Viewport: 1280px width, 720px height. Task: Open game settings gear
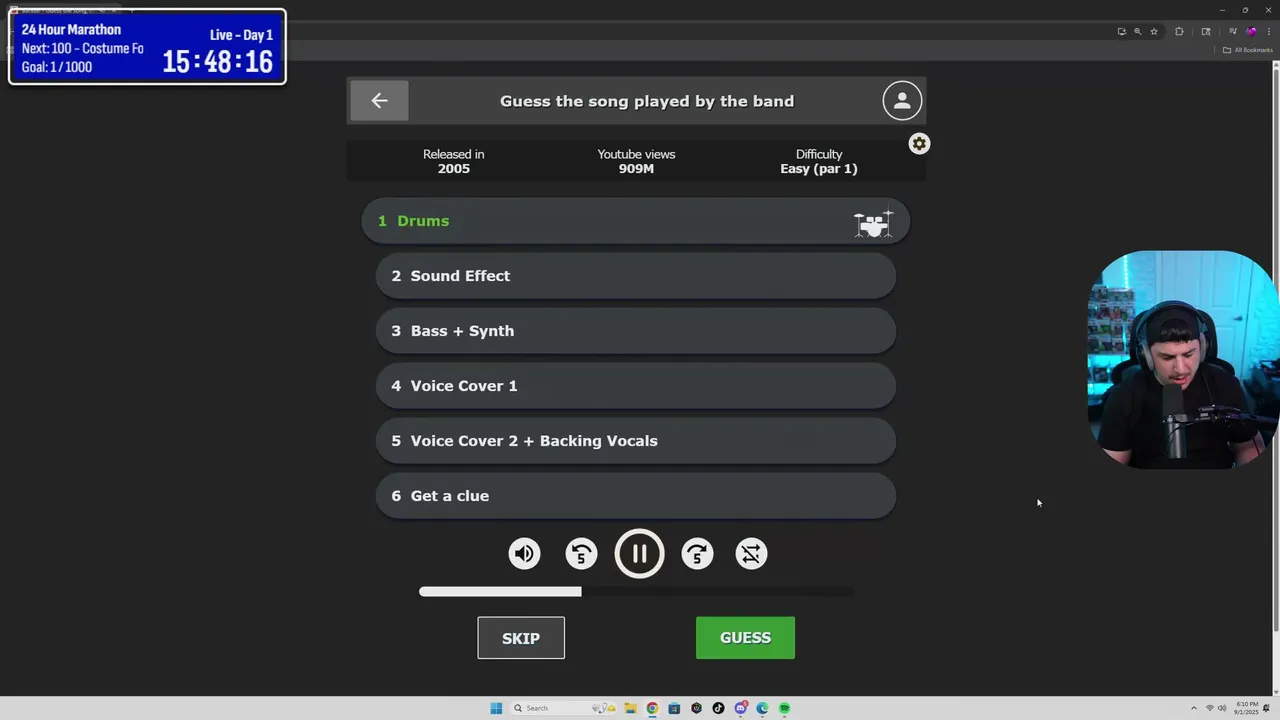tap(919, 144)
